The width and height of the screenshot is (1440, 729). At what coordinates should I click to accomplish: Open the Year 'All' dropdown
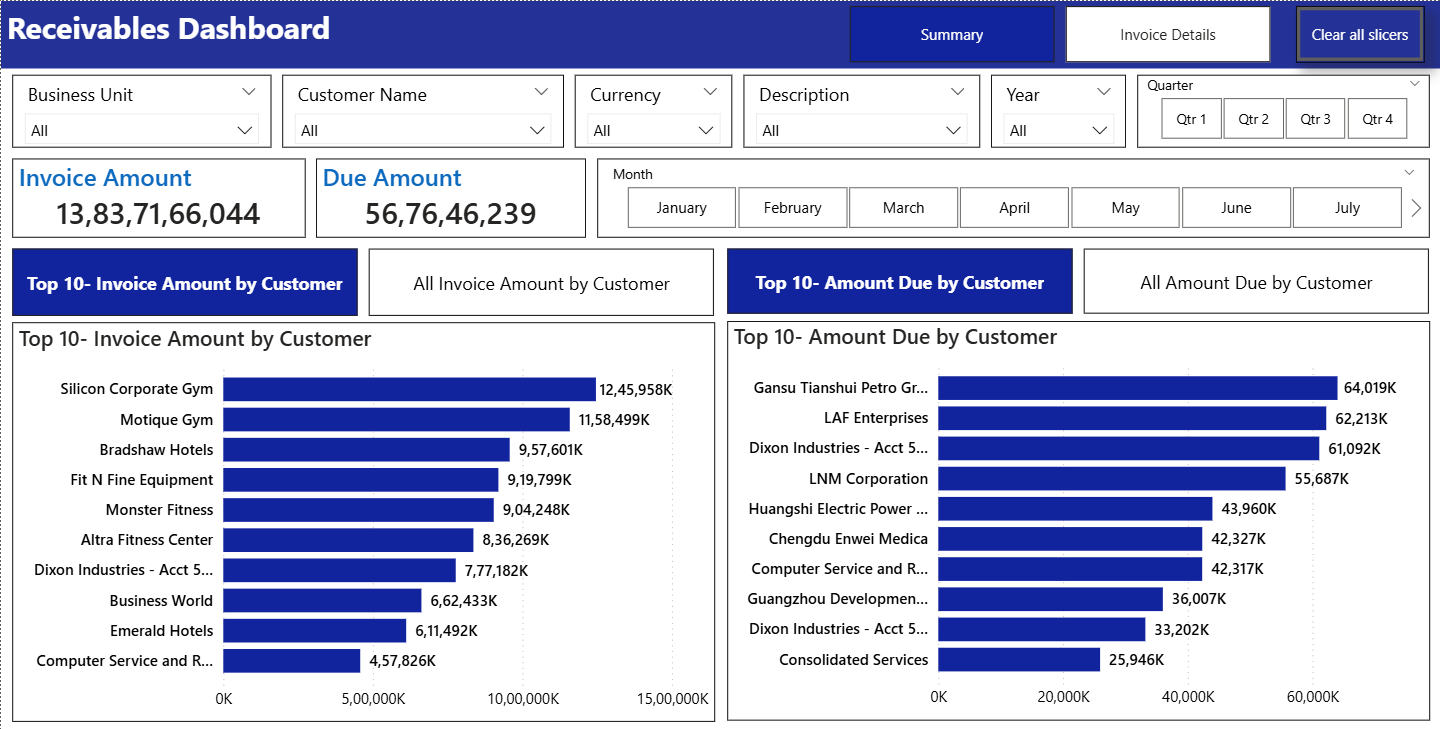(x=1058, y=130)
